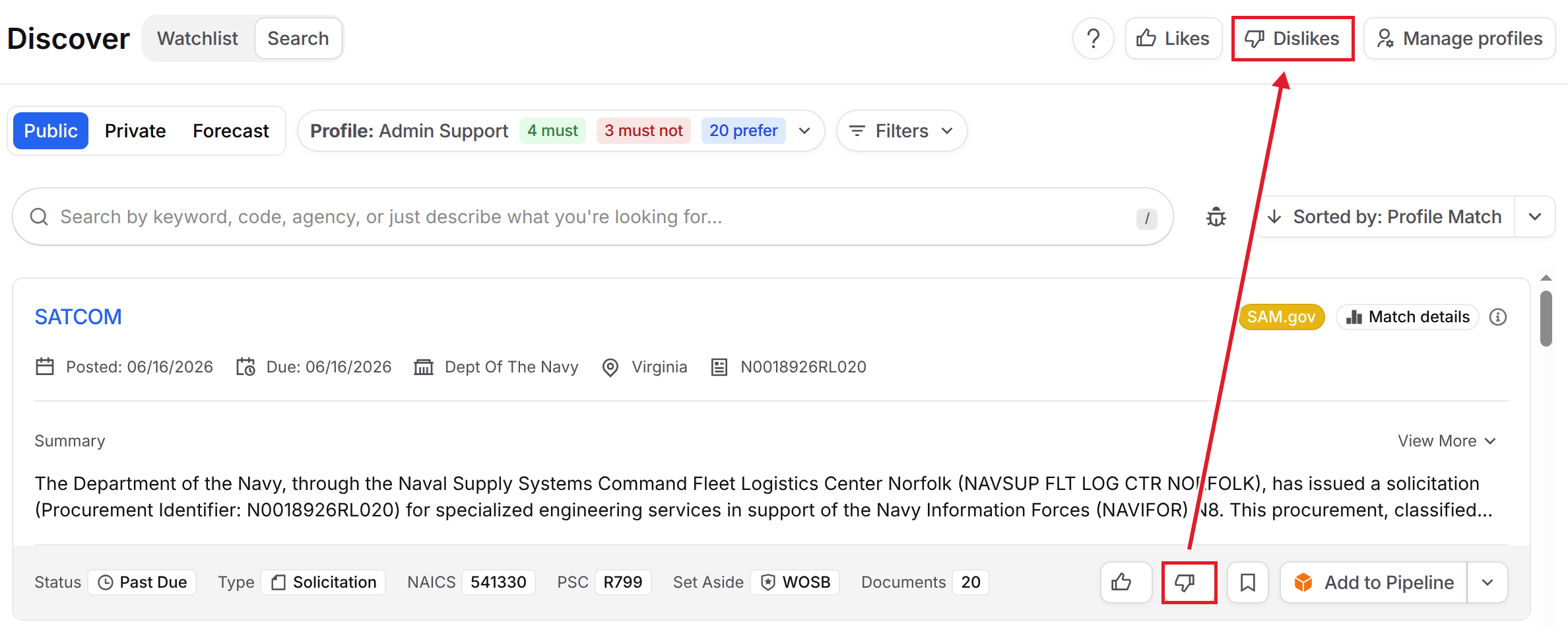The width and height of the screenshot is (1568, 626).
Task: Click the Virginia location label
Action: [x=659, y=367]
